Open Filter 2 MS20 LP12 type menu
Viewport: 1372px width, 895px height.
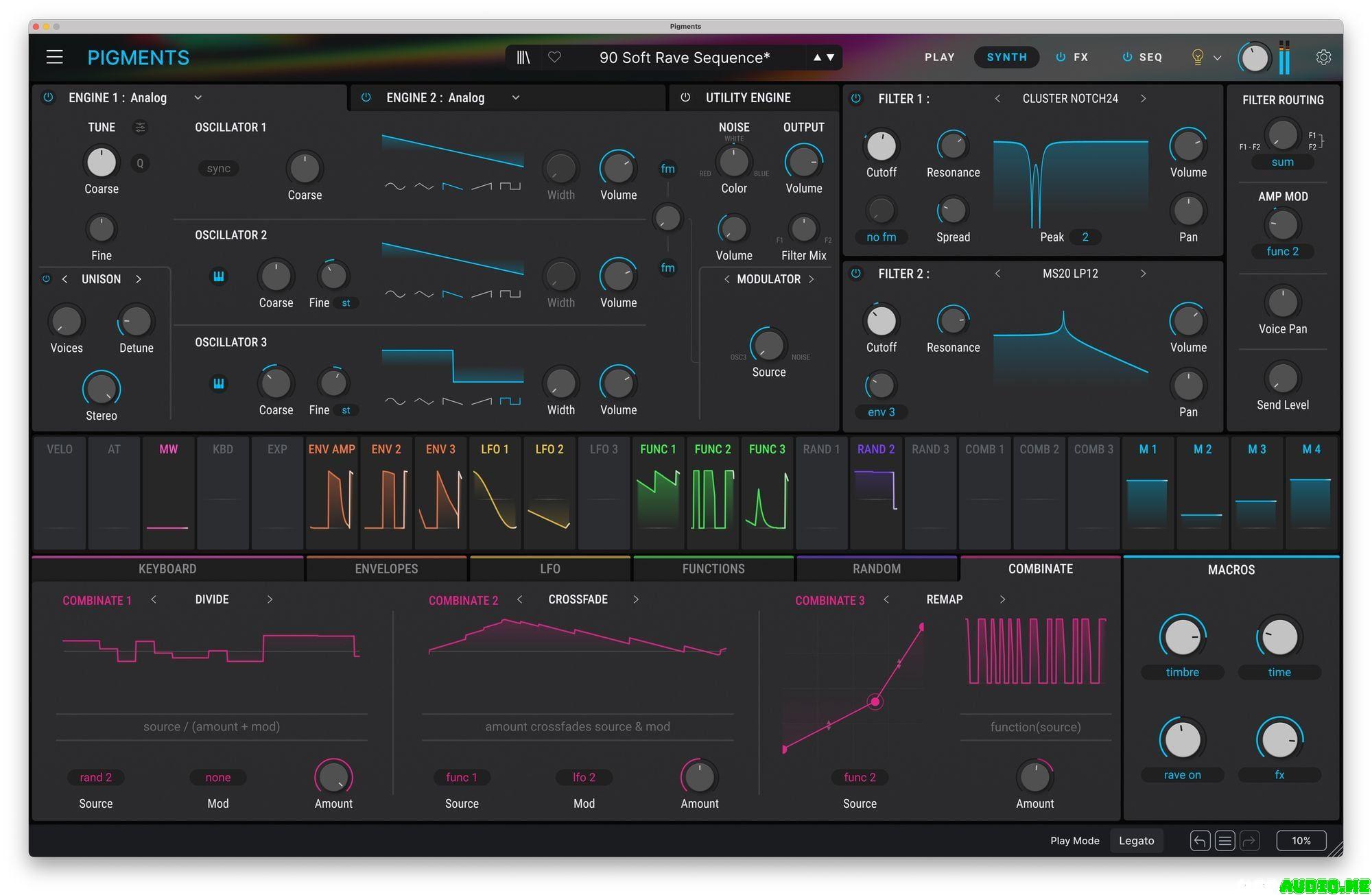point(1070,274)
